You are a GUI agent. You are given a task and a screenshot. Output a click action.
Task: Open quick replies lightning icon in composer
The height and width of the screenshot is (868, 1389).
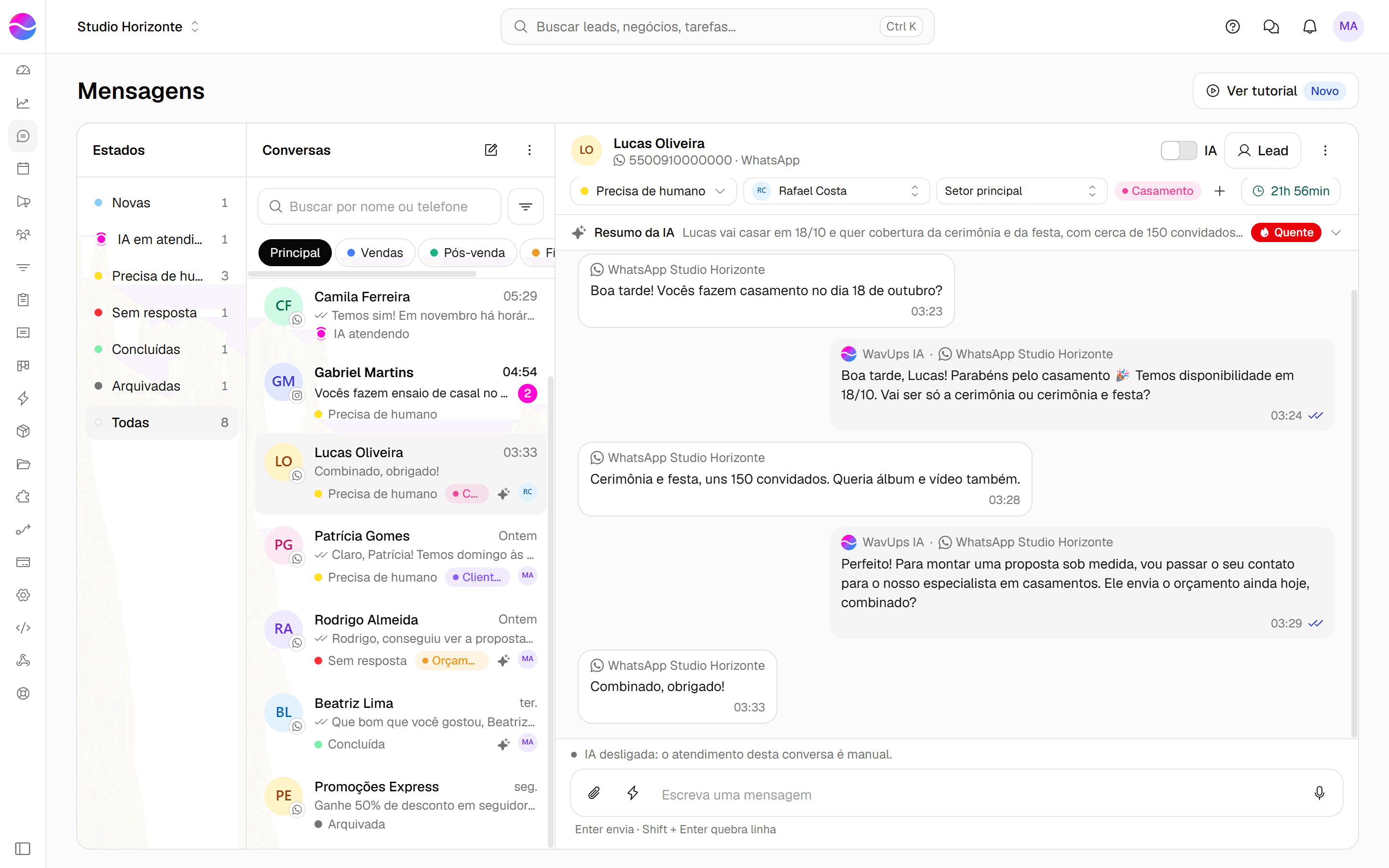click(632, 793)
